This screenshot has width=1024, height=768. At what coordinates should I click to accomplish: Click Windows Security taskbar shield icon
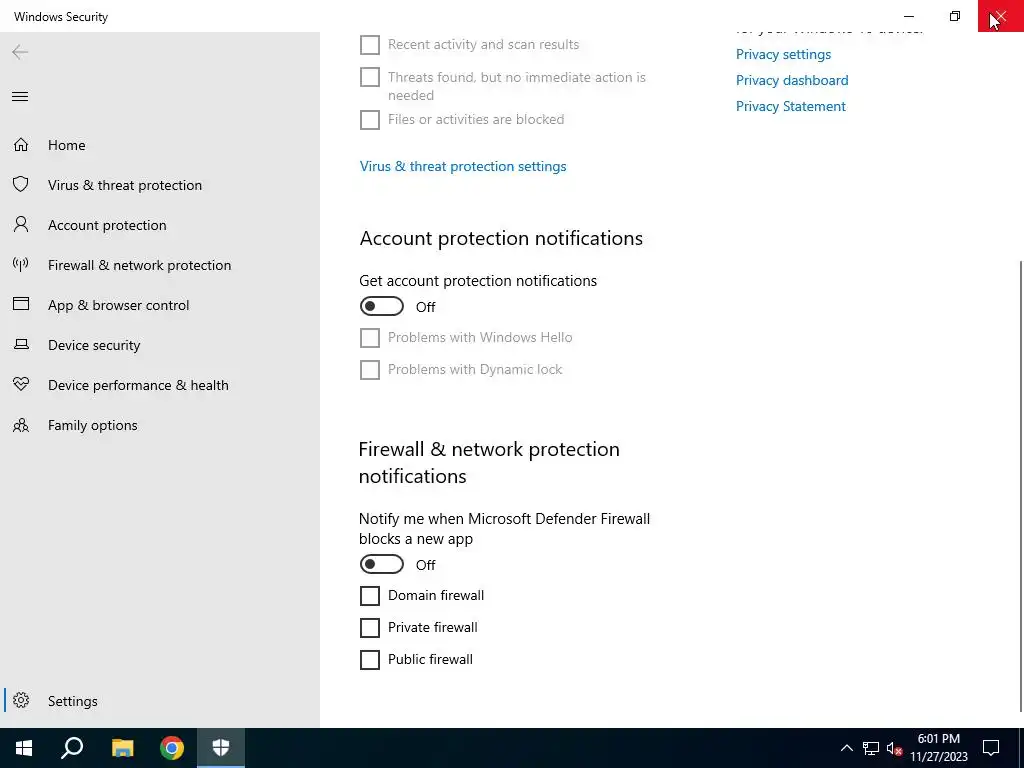(221, 748)
